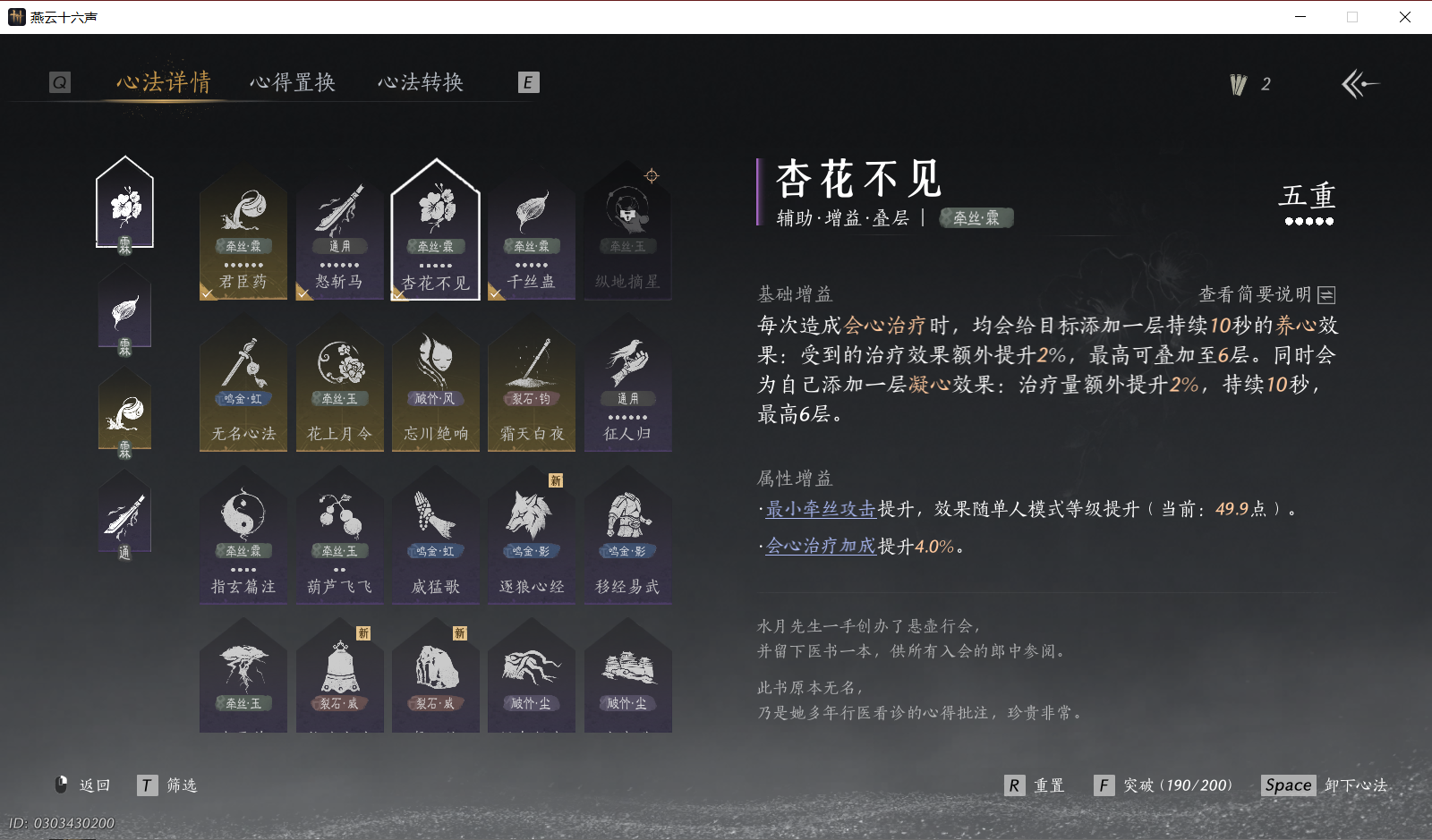Open the second equipped slot with leaf icon
The width and height of the screenshot is (1432, 840).
click(x=125, y=310)
